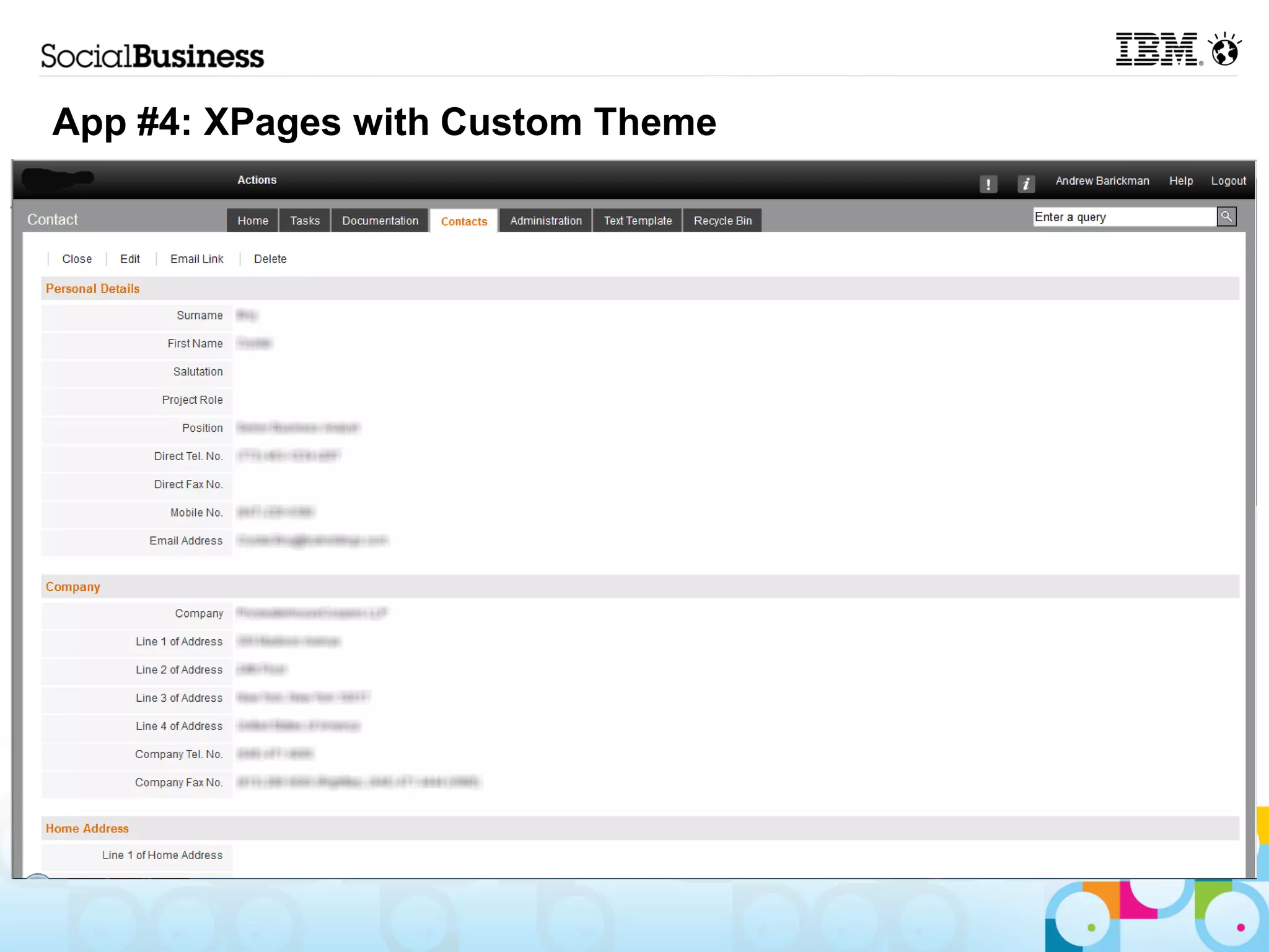Switch to the Tasks tab
Viewport: 1269px width, 952px height.
[305, 221]
